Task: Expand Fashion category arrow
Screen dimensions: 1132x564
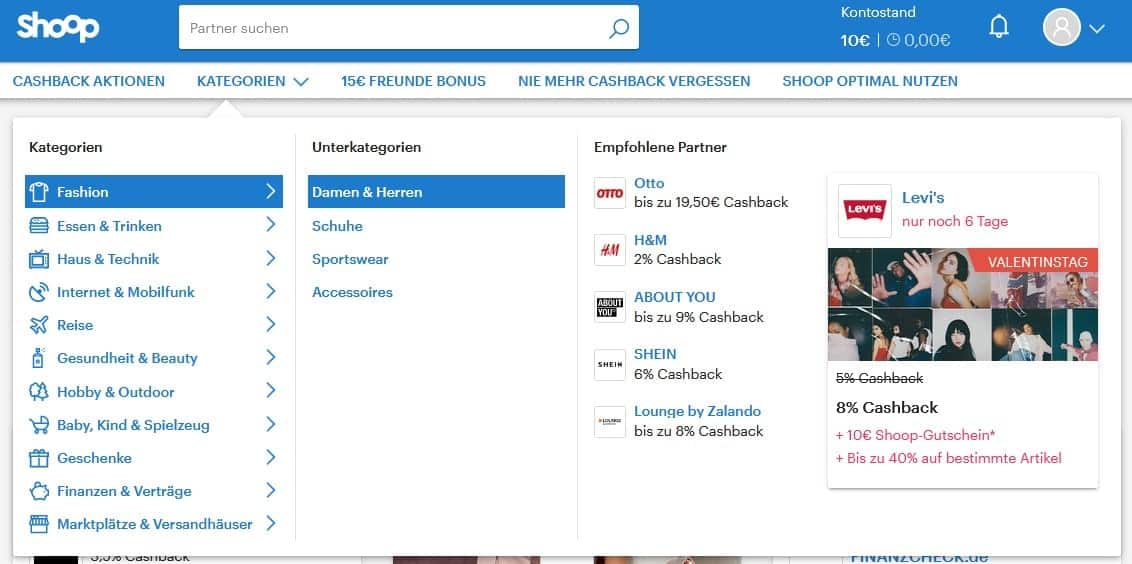Action: pos(271,191)
